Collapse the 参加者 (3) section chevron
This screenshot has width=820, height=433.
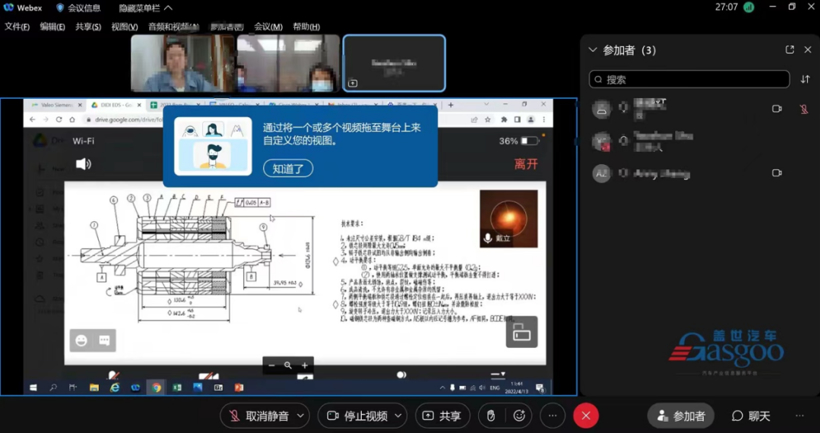(593, 50)
